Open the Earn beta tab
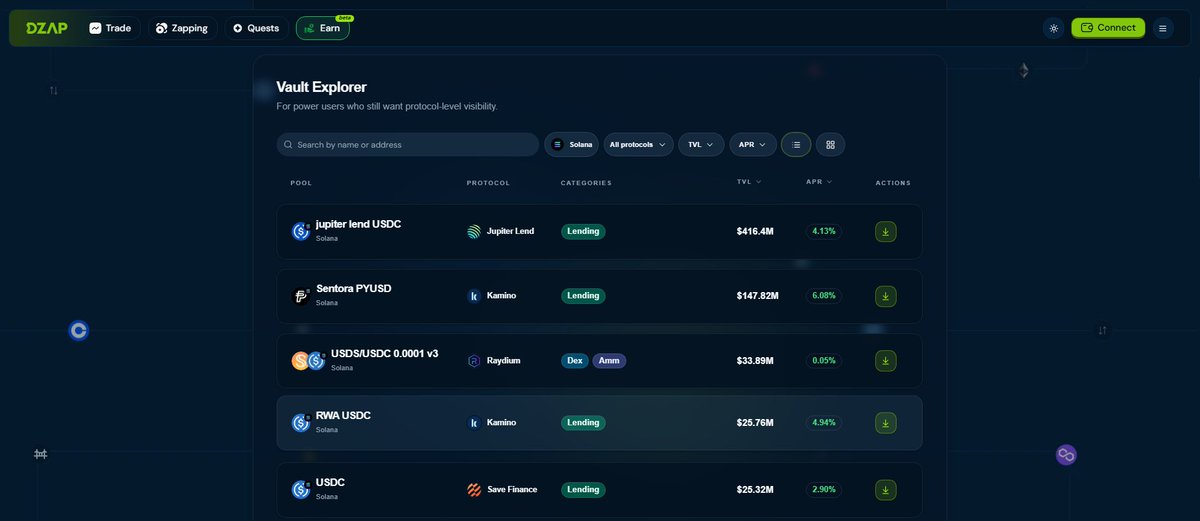 pyautogui.click(x=322, y=28)
